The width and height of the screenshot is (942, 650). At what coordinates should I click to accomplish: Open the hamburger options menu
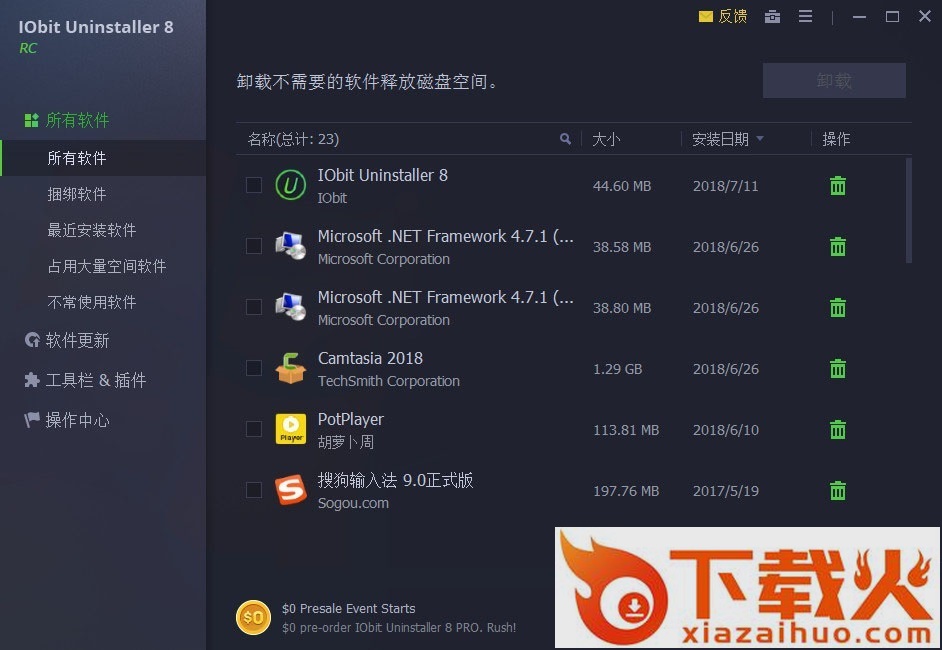[805, 16]
